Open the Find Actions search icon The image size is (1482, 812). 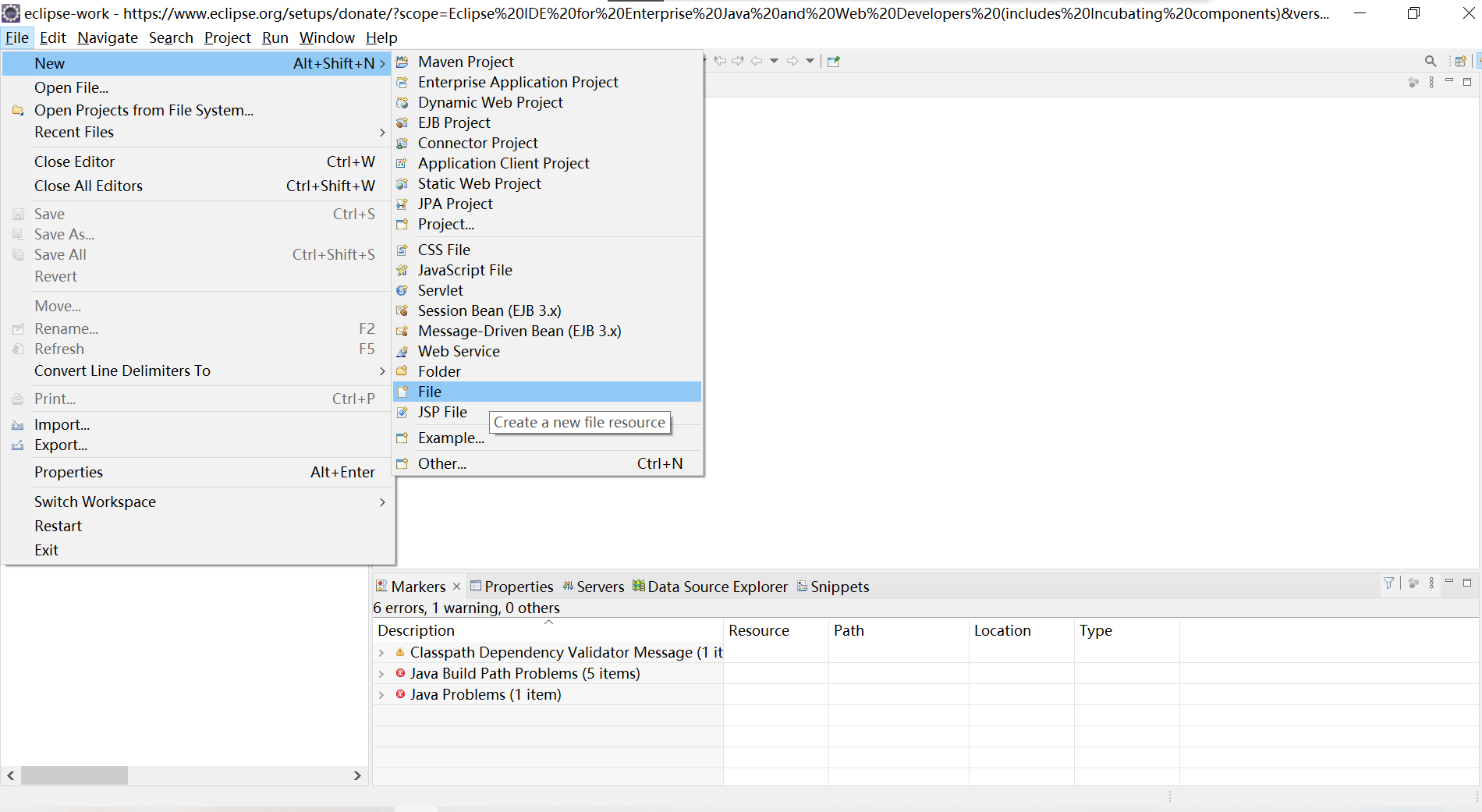1431,60
